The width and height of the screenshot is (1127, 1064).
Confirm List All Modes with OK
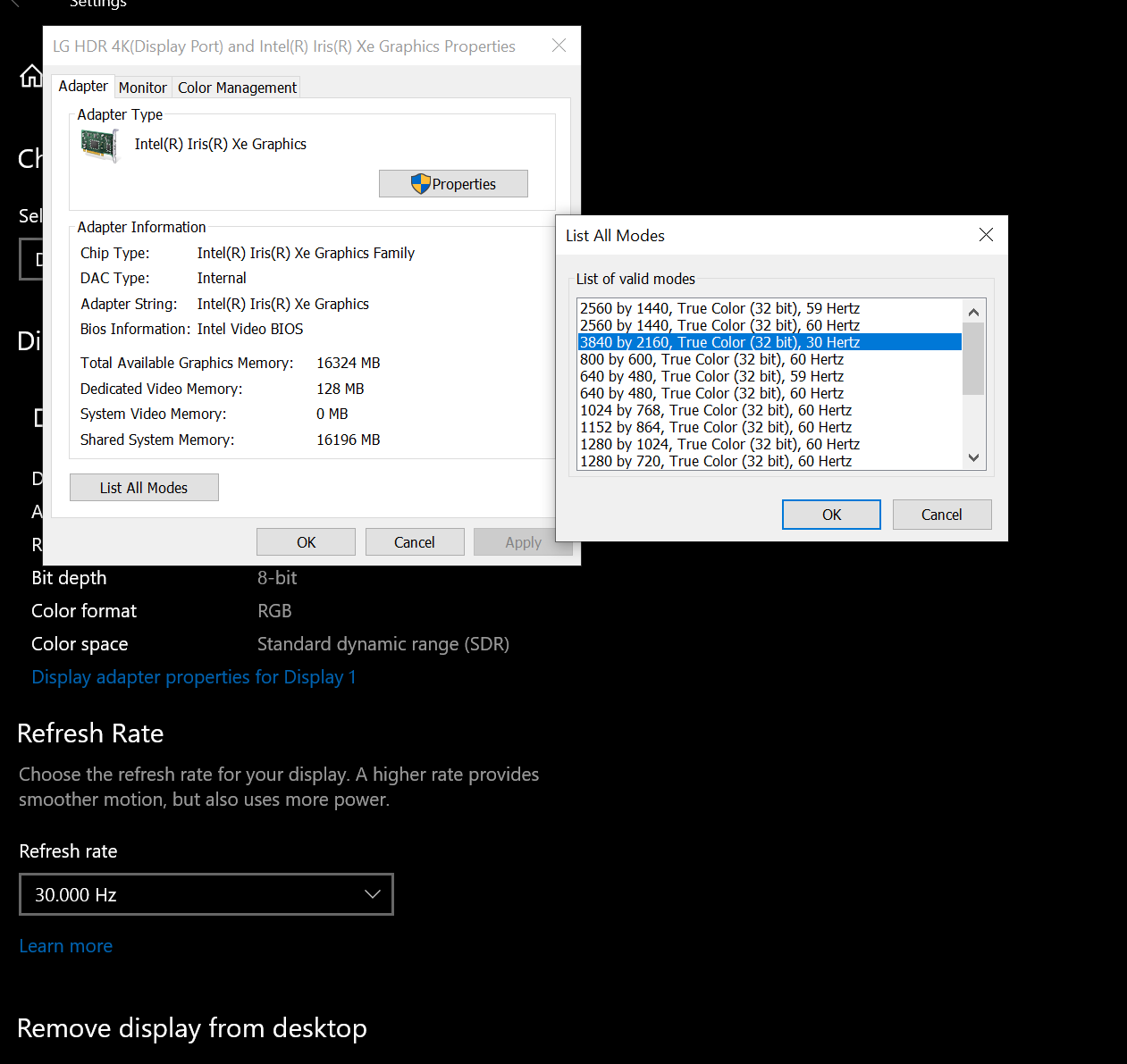coord(831,515)
